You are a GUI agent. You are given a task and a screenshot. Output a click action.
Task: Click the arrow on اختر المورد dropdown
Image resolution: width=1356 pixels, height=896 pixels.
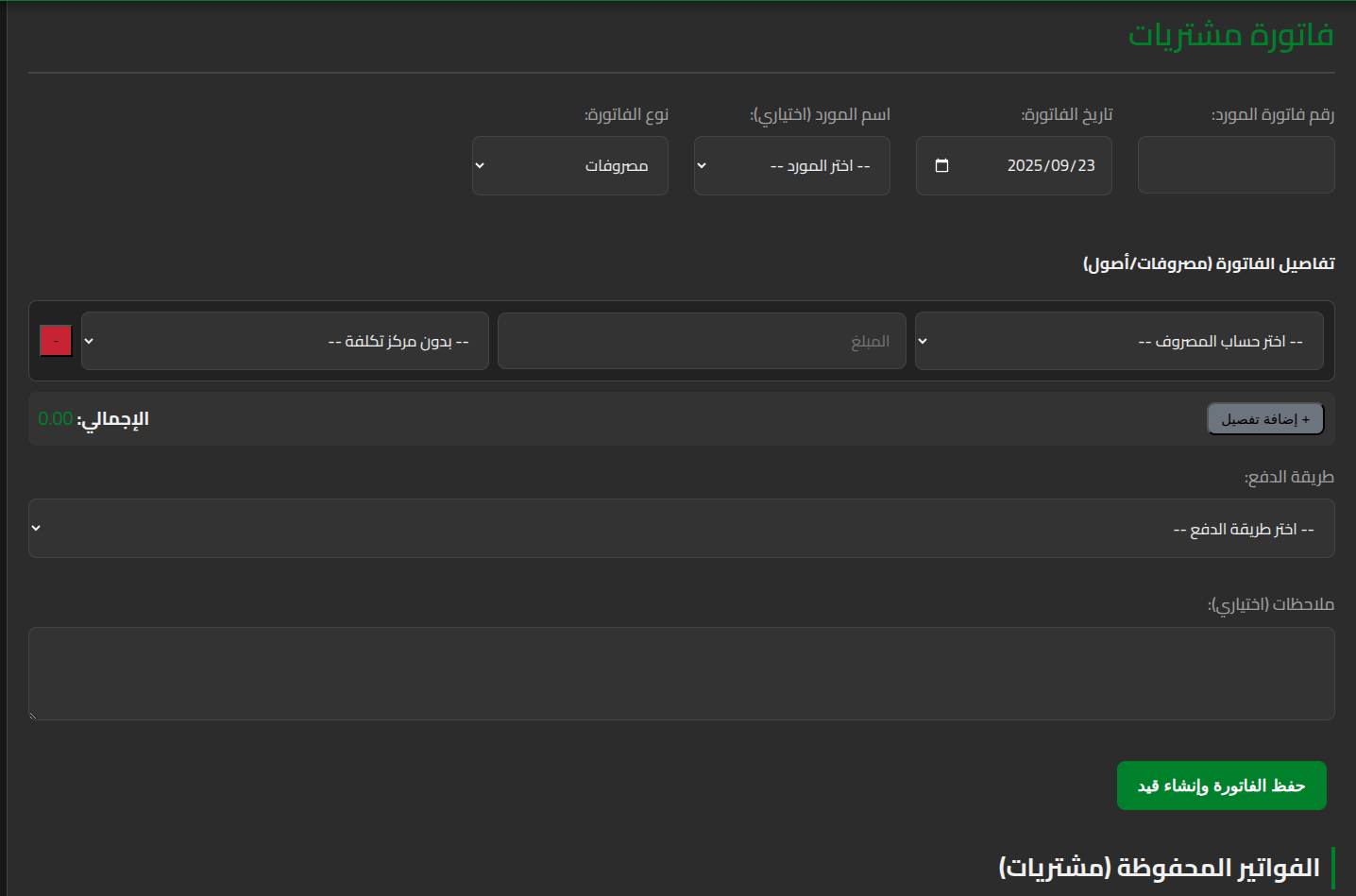(702, 166)
